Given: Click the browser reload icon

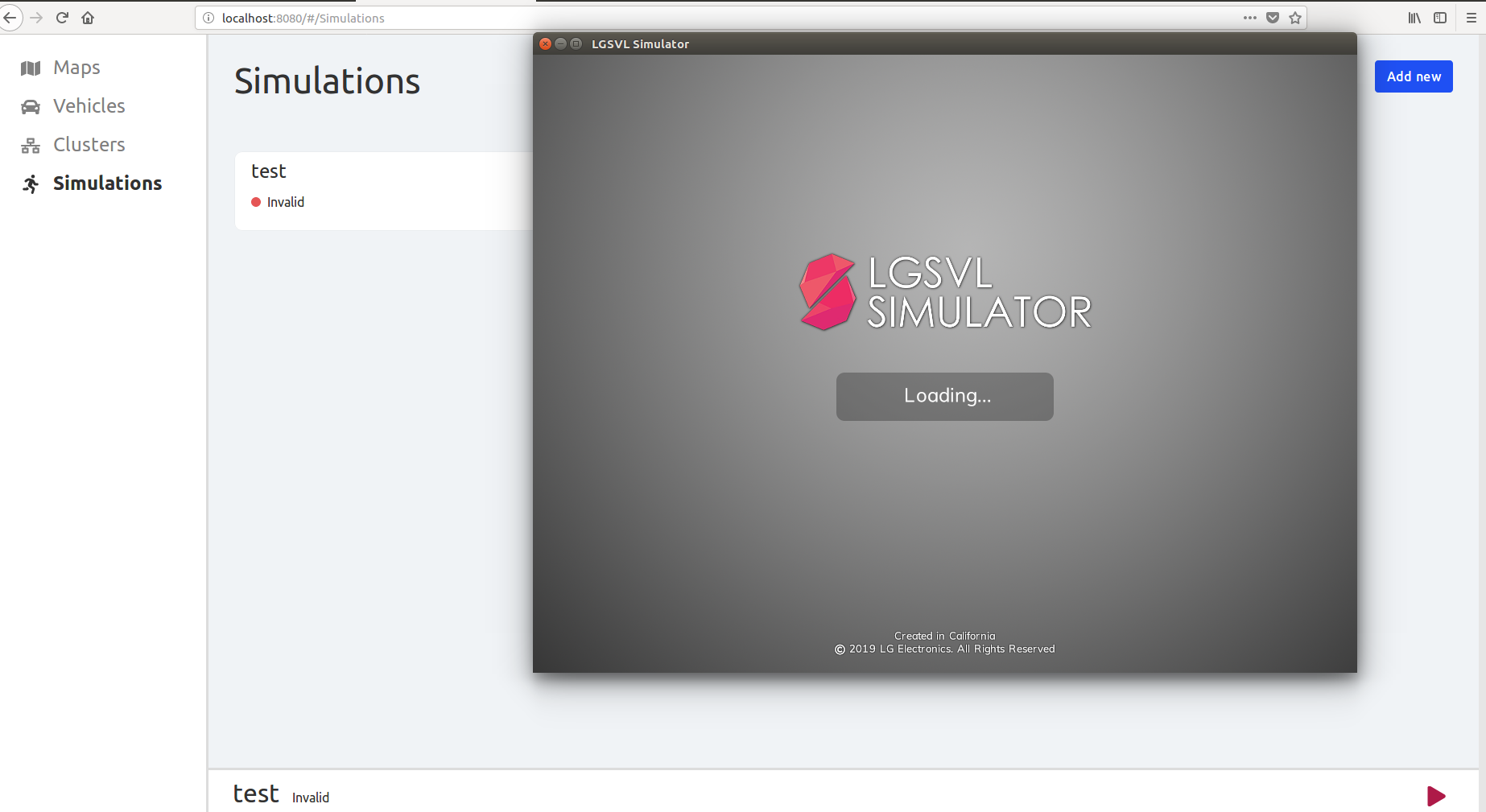Looking at the screenshot, I should point(62,17).
